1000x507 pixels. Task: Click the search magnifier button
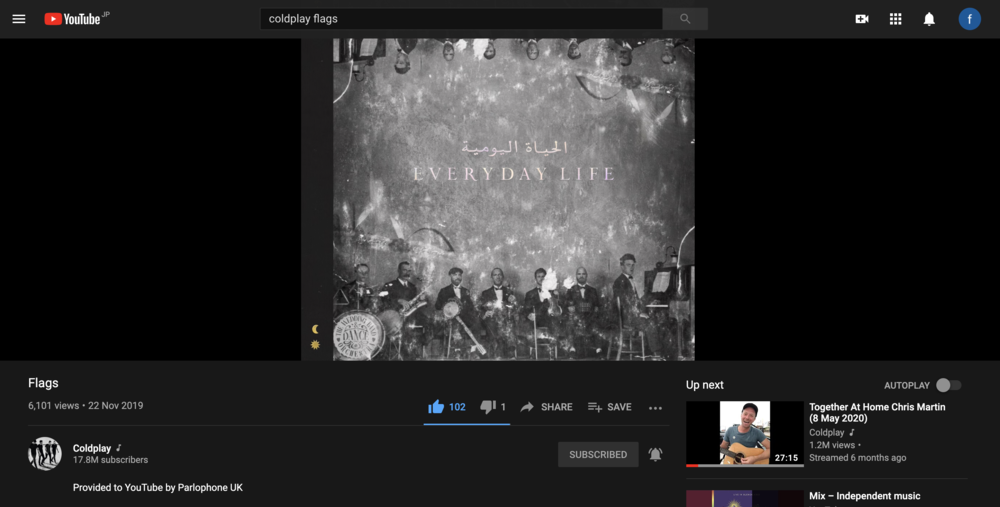tap(685, 19)
